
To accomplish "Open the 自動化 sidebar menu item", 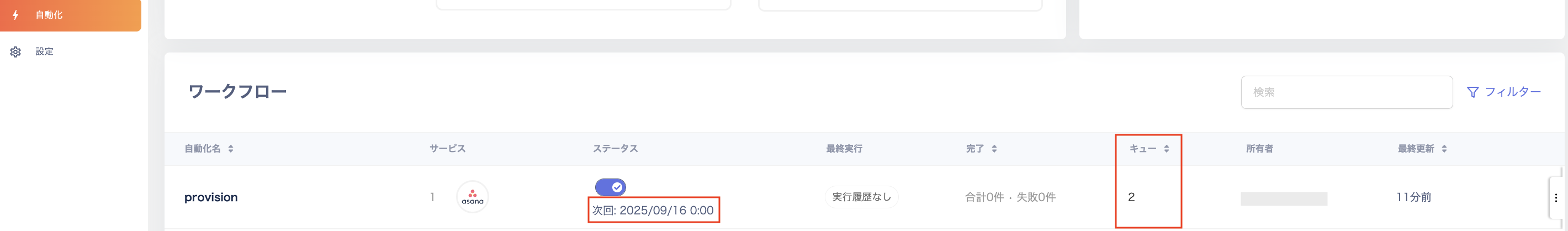I will [x=49, y=14].
